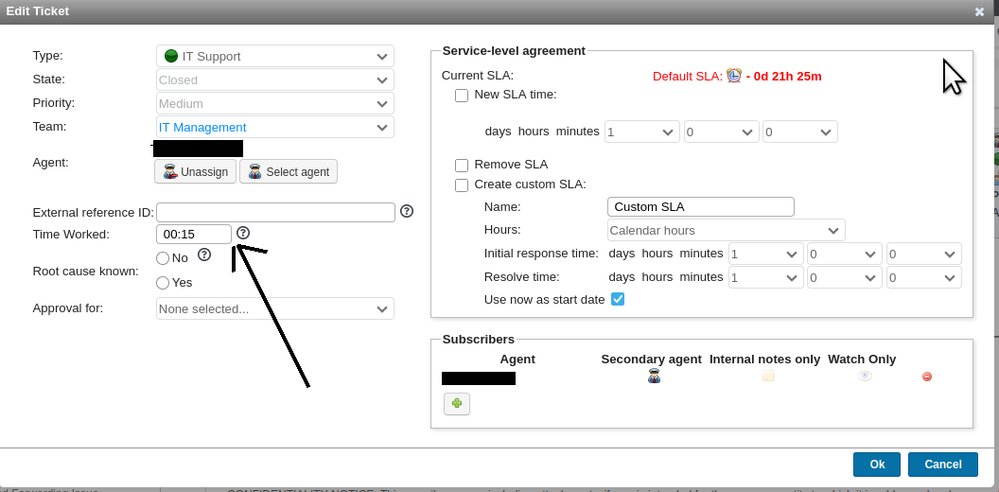999x492 pixels.
Task: Click the Unassign agent button
Action: point(195,172)
